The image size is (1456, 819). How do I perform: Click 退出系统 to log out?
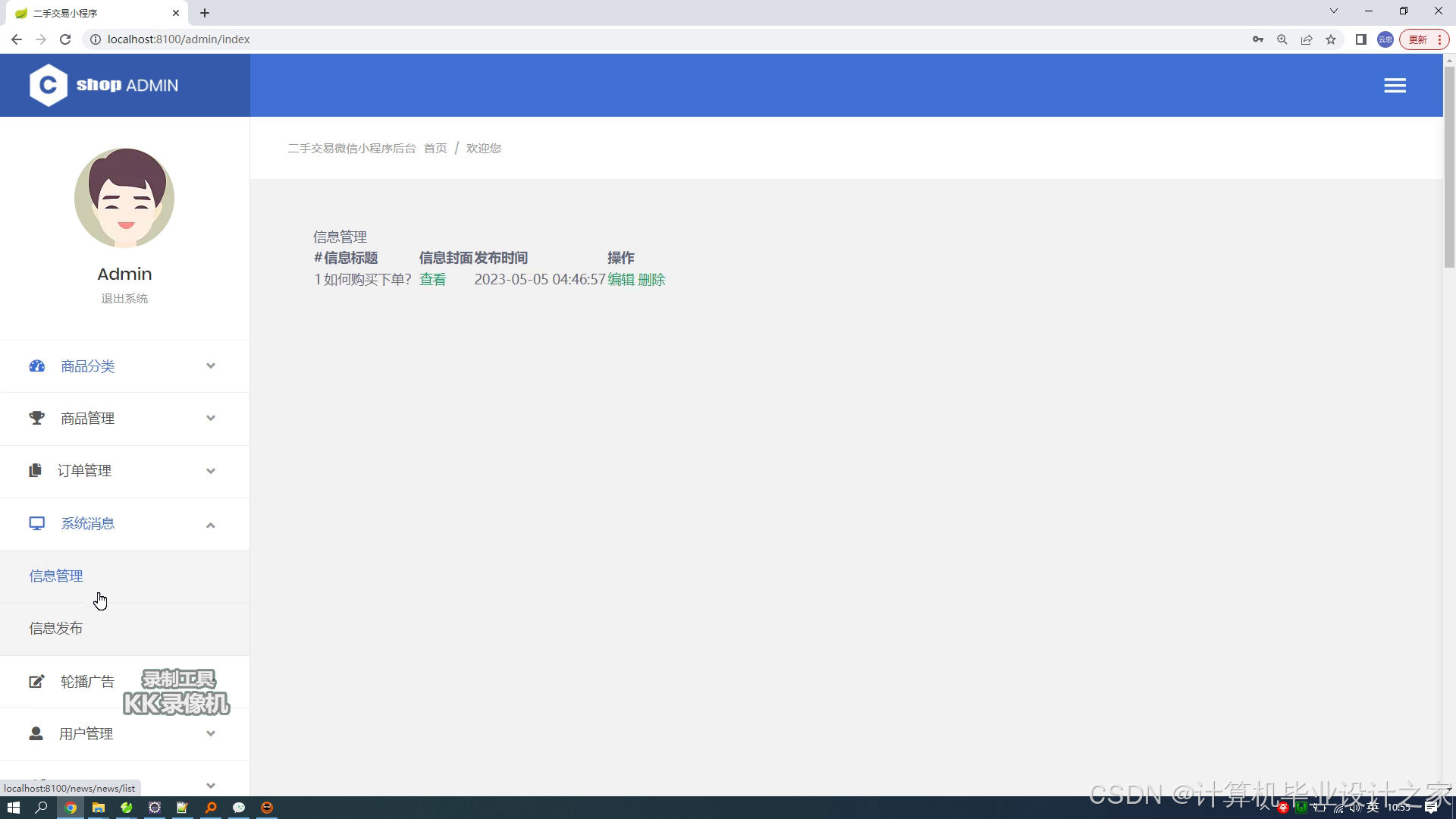pyautogui.click(x=124, y=299)
